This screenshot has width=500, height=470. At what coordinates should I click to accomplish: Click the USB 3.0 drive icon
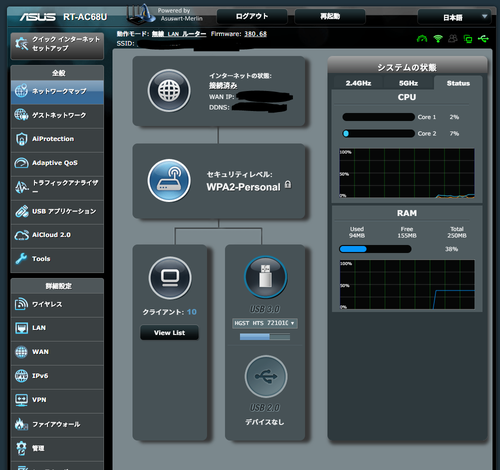tap(266, 277)
